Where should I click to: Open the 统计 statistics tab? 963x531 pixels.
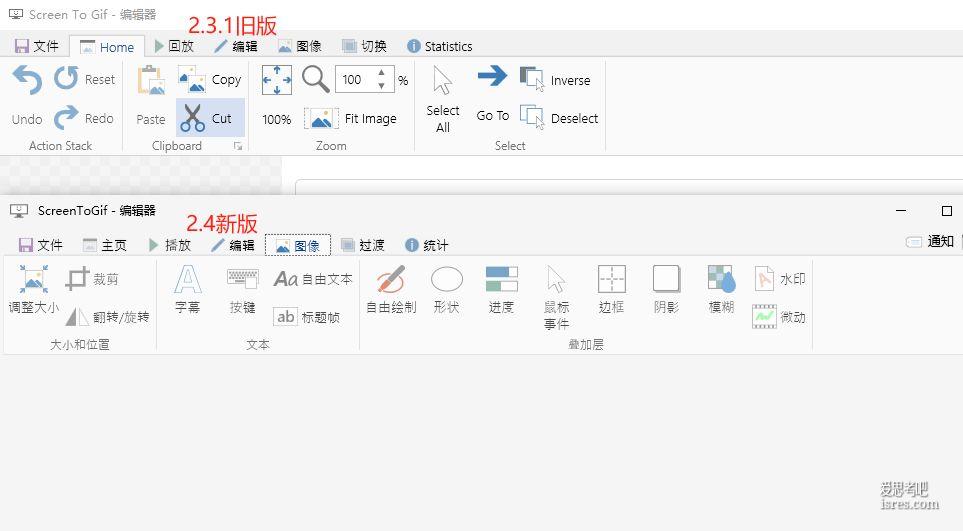click(x=427, y=246)
